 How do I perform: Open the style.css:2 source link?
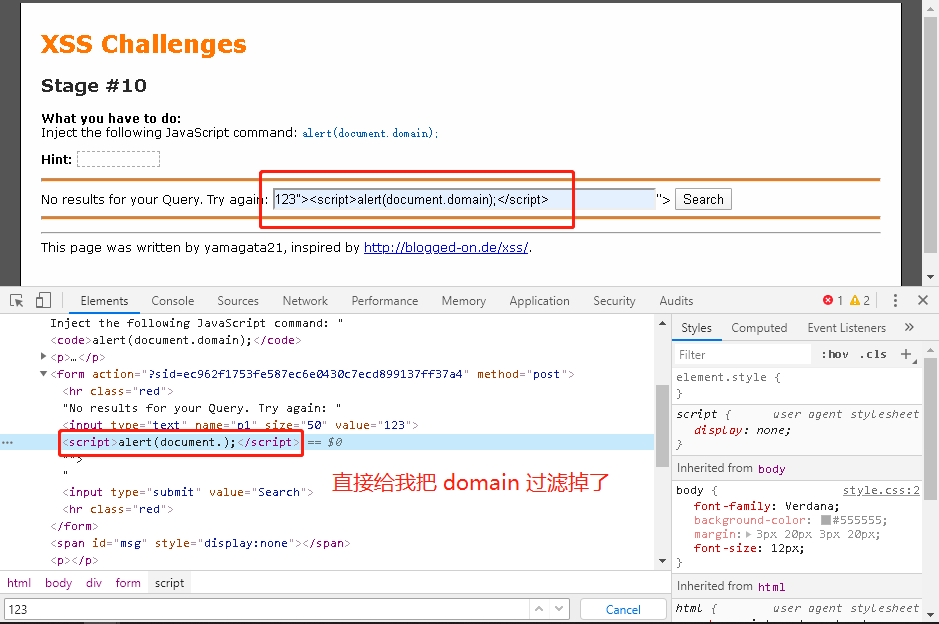[x=881, y=490]
